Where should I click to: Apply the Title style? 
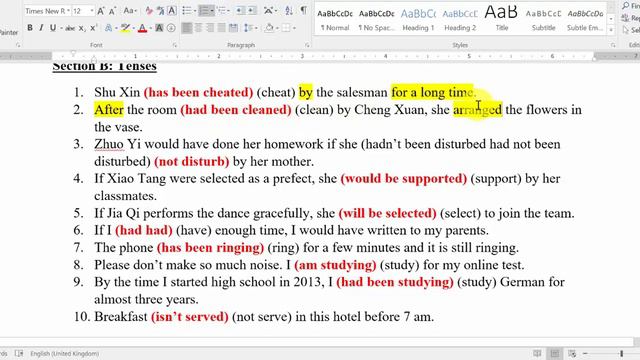tap(501, 20)
